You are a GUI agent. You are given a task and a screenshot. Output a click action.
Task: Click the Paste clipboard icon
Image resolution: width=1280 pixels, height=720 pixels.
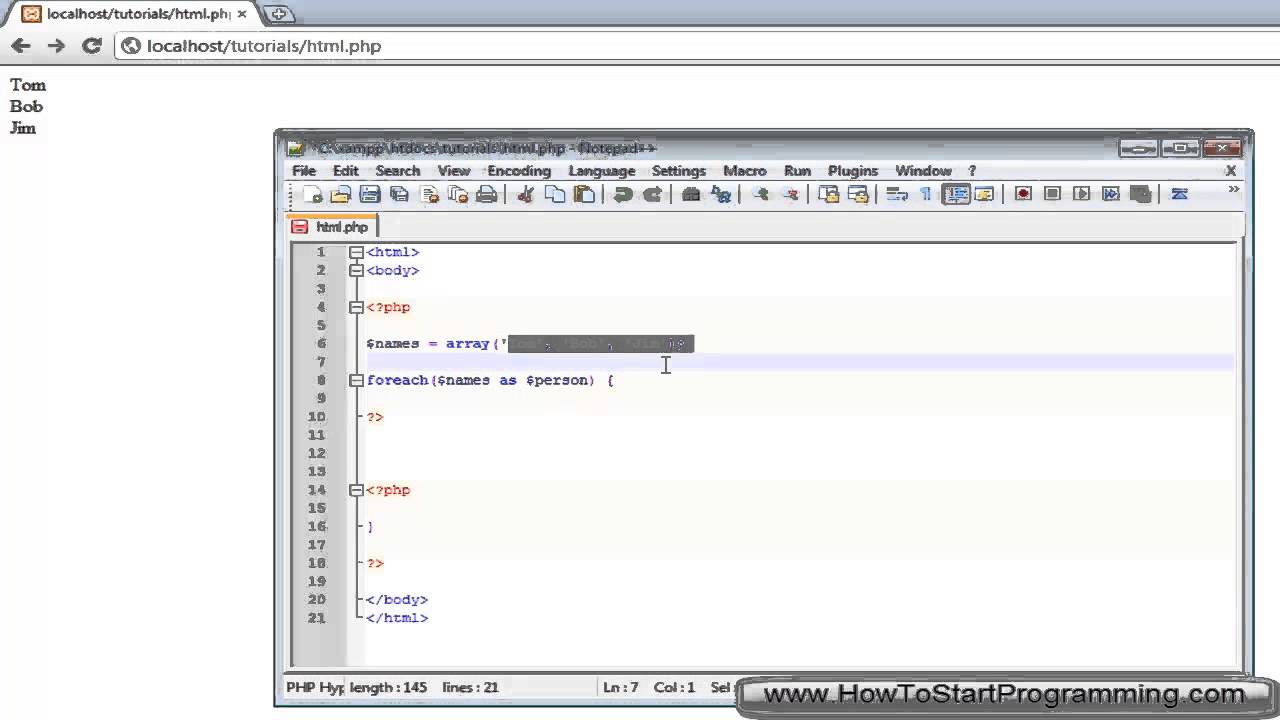[584, 194]
